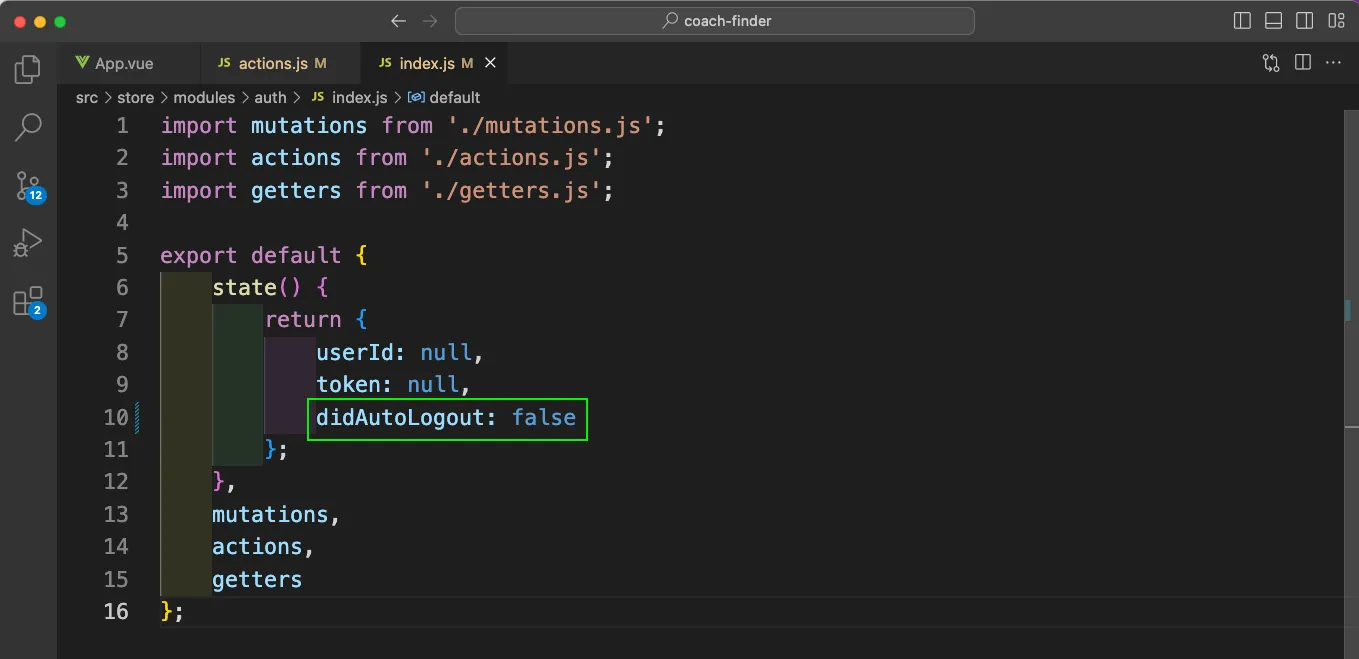Click the didAutoLogout property
Viewport: 1359px width, 659px height.
point(400,417)
